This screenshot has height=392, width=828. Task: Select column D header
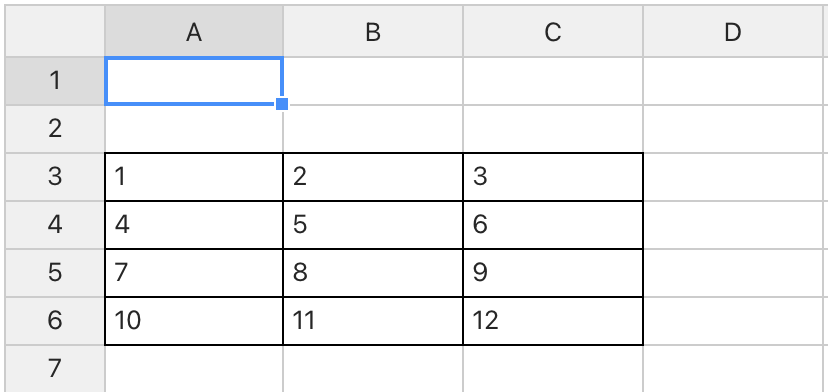tap(733, 31)
